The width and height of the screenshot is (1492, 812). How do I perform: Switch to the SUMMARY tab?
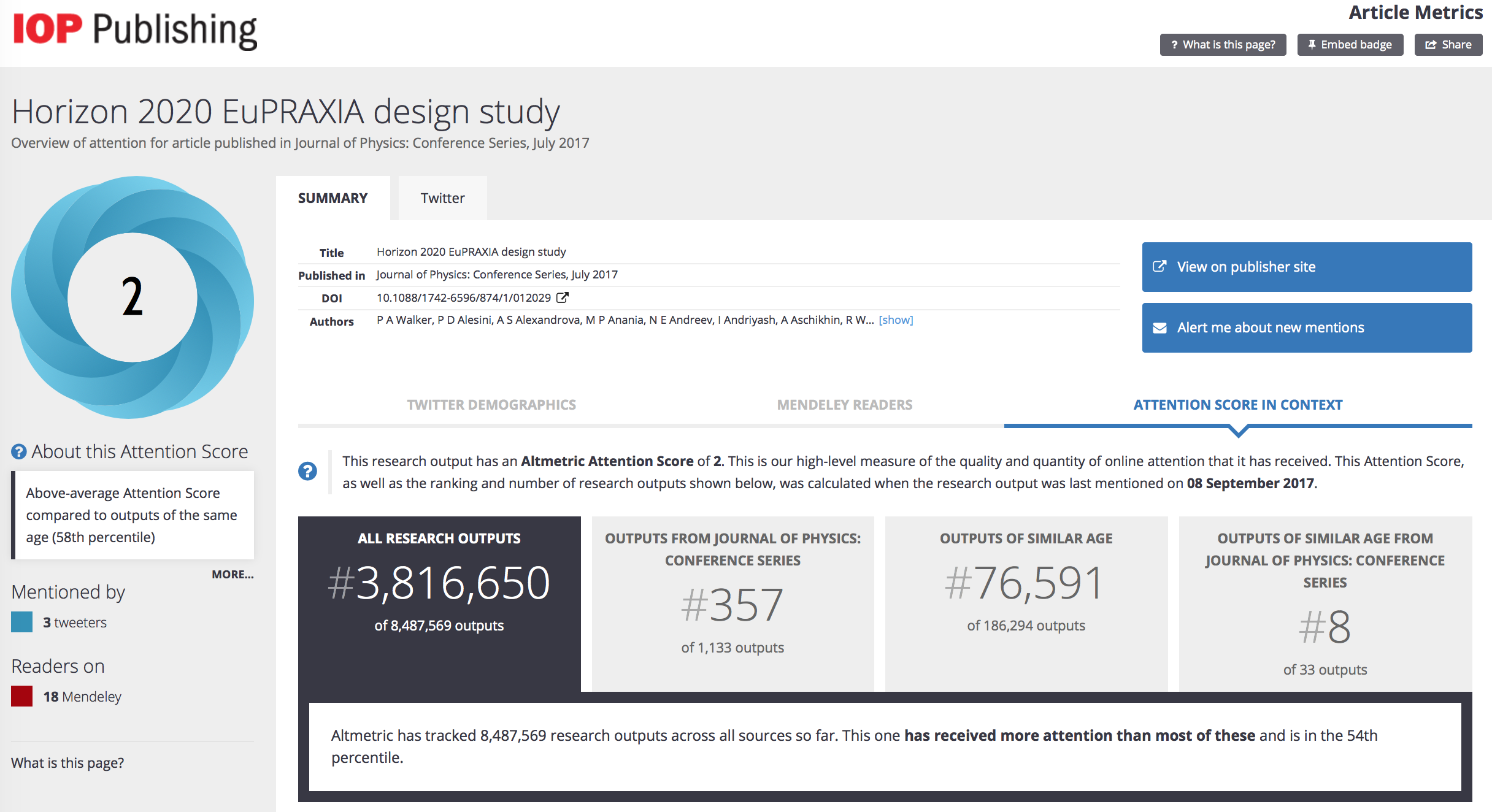(x=333, y=198)
